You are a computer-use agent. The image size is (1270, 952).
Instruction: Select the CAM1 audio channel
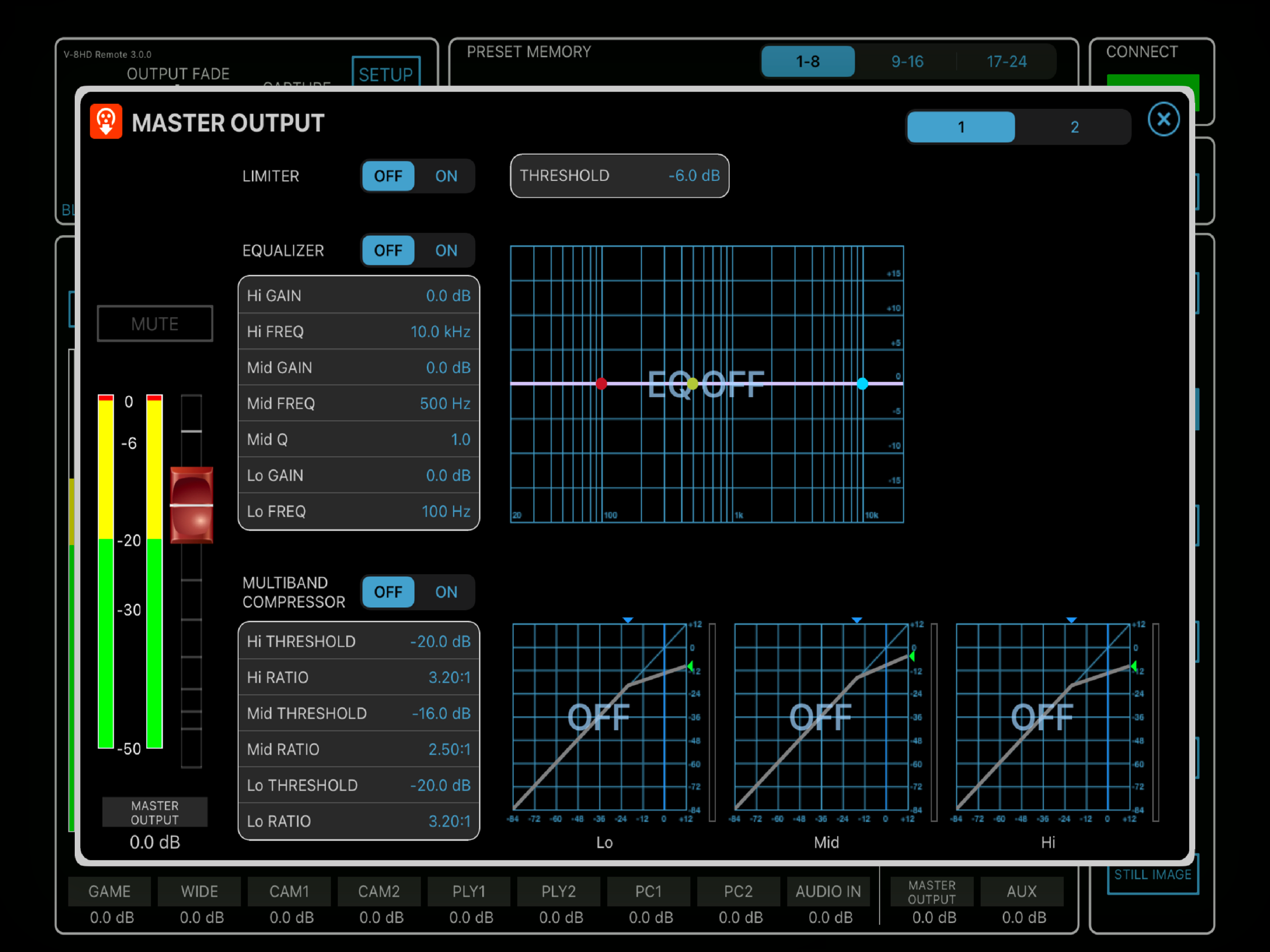tap(289, 891)
